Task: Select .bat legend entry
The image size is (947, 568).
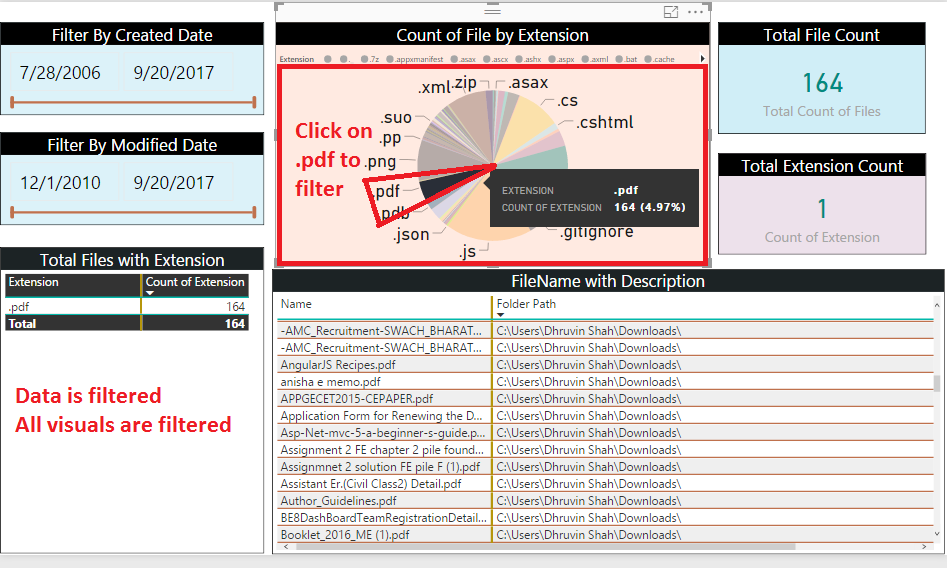Action: (626, 59)
